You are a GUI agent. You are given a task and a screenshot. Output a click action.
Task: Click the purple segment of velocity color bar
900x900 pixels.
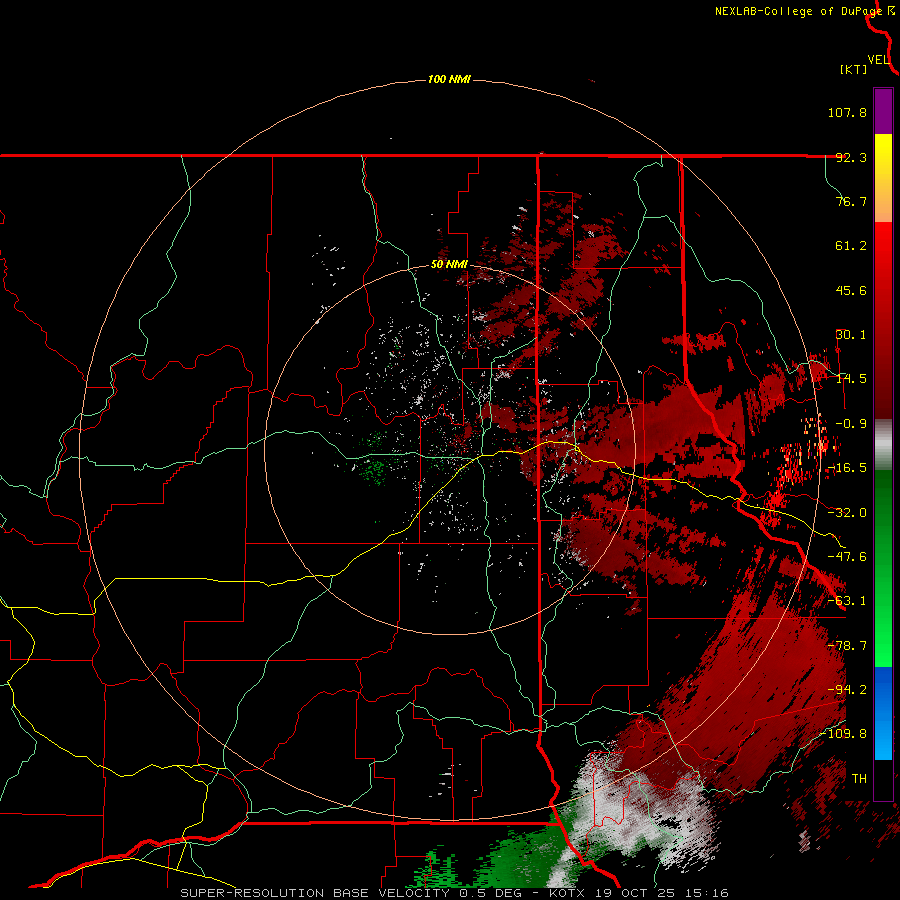(x=883, y=111)
